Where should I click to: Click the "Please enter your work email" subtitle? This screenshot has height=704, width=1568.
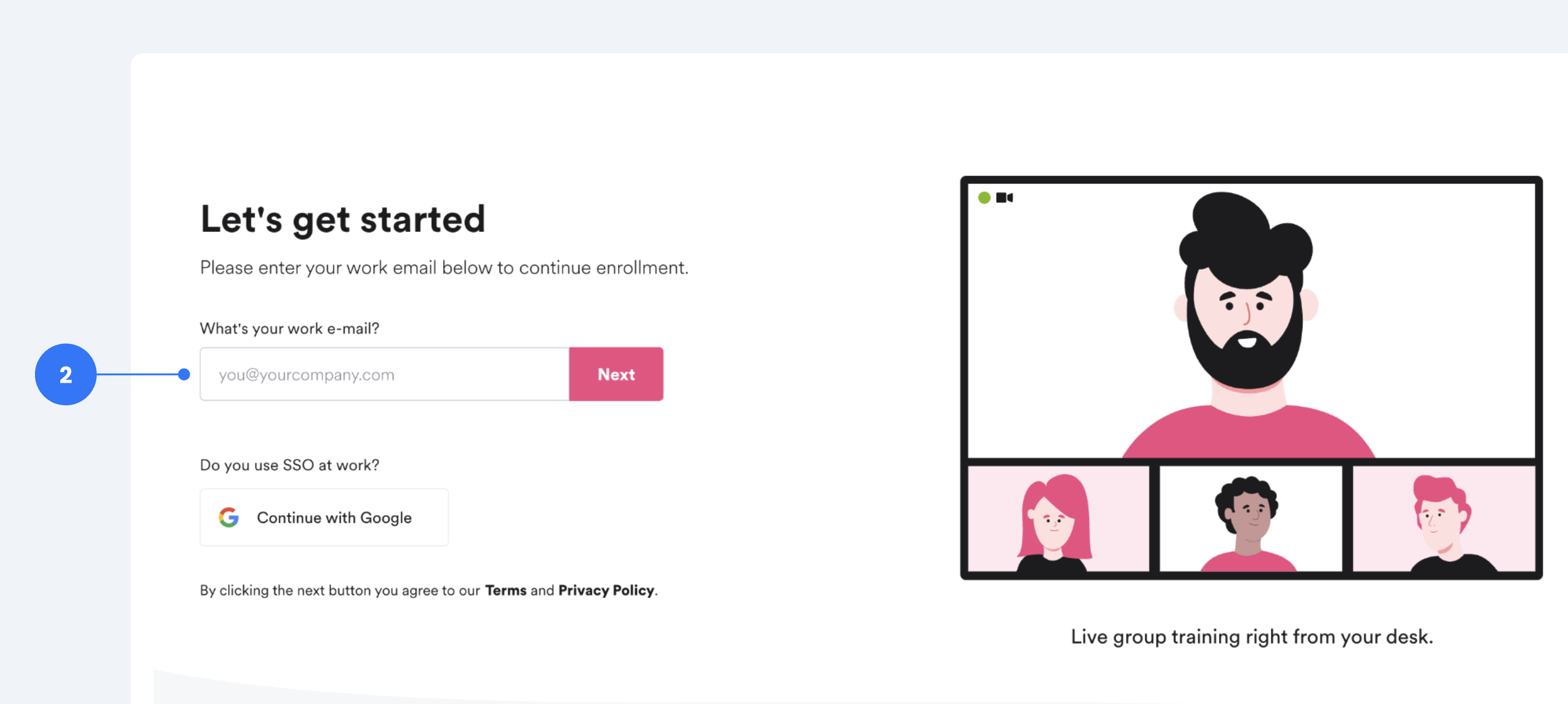444,267
